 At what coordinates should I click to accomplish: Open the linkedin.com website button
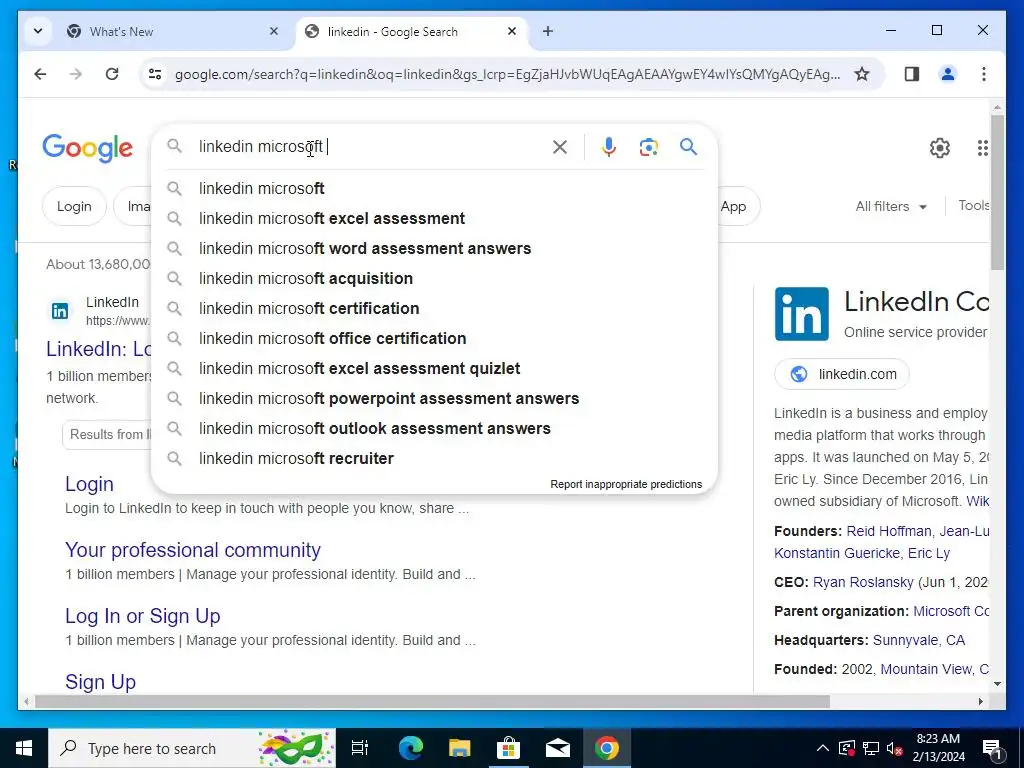[x=842, y=374]
